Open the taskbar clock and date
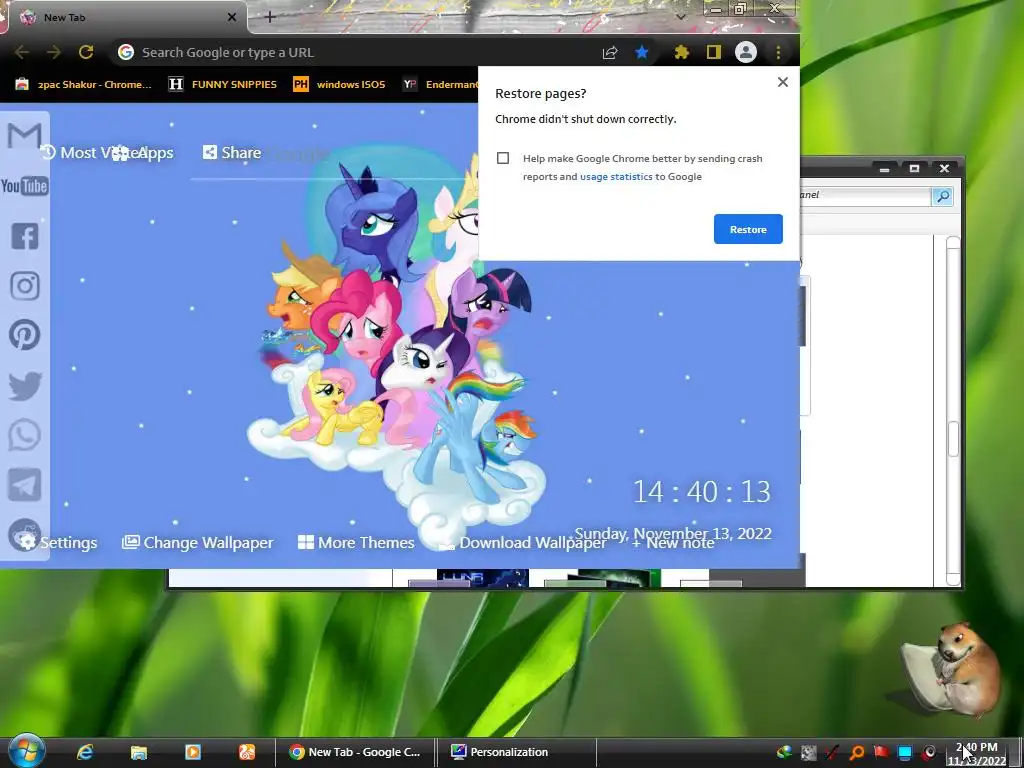The width and height of the screenshot is (1024, 768). 978,754
